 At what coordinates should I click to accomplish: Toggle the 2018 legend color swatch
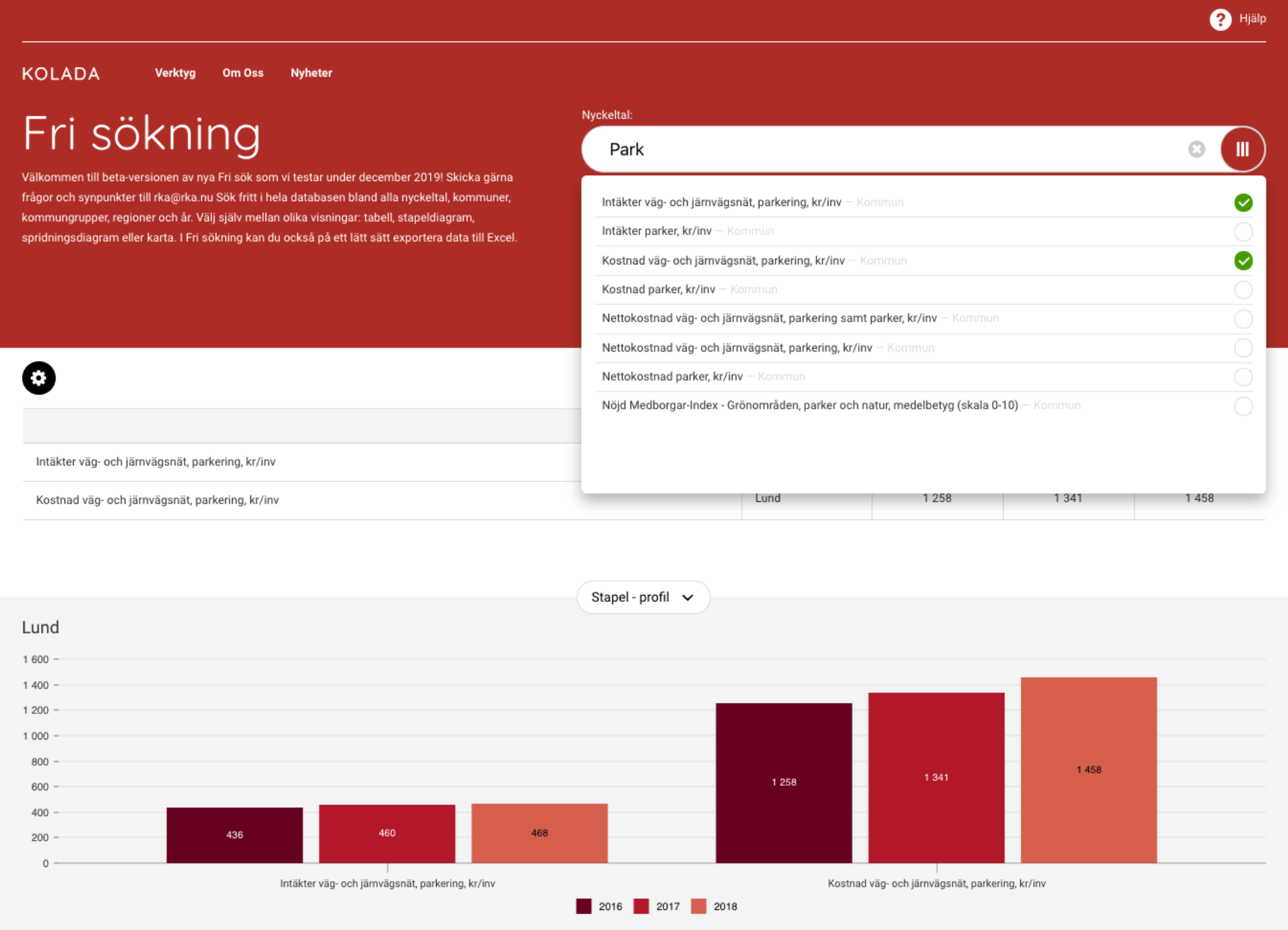pyautogui.click(x=698, y=907)
